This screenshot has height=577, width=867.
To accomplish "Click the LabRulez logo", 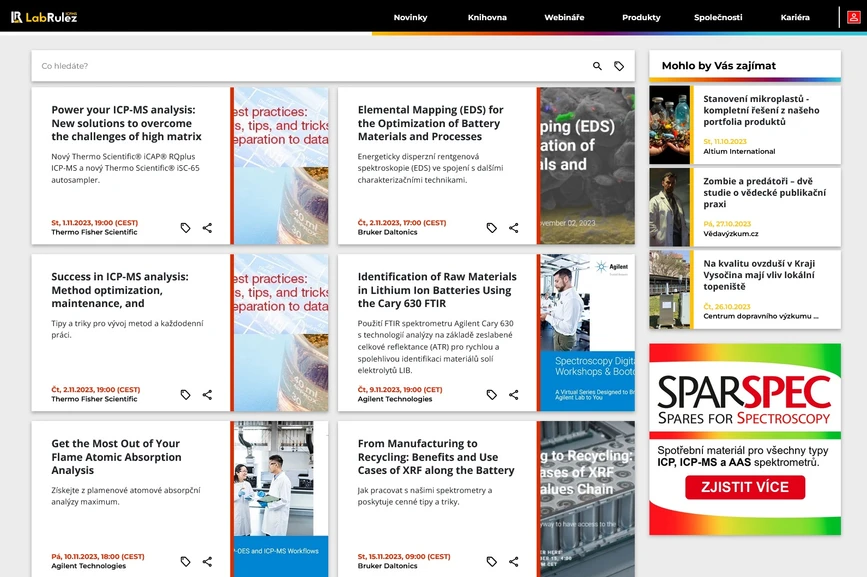I will click(44, 17).
